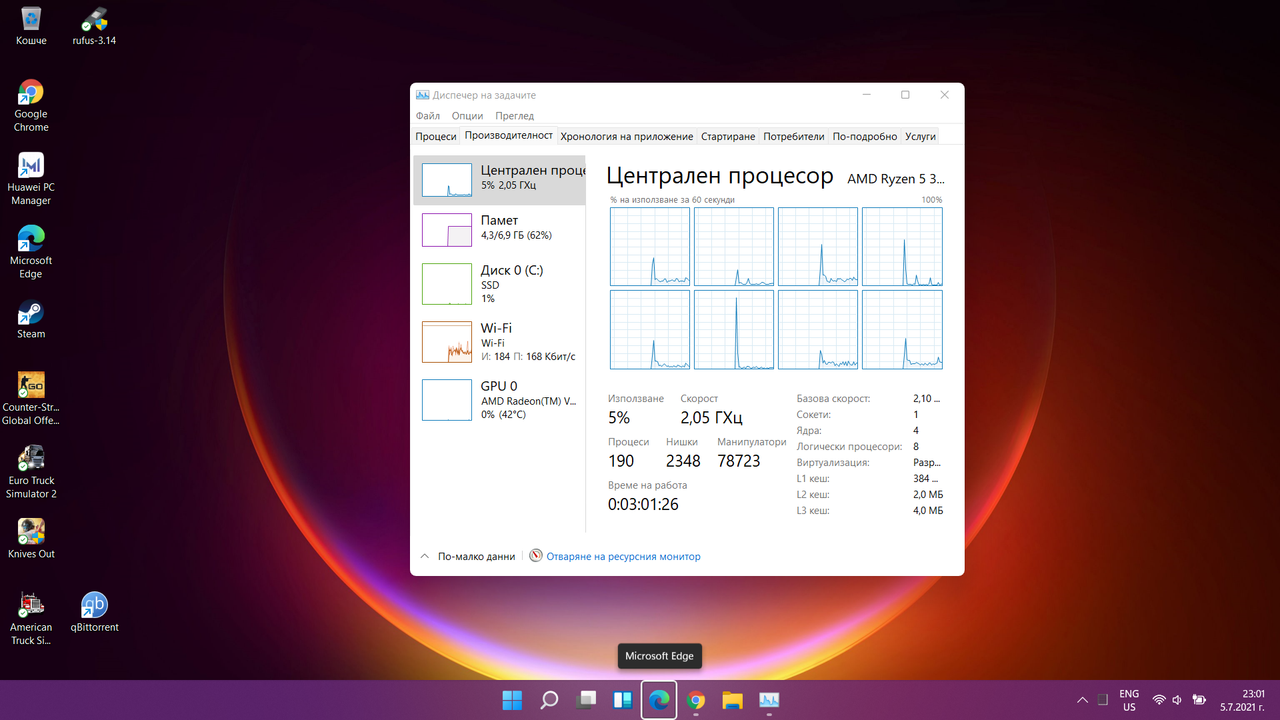Select the Microsoft Edge desktop shortcut

31,252
